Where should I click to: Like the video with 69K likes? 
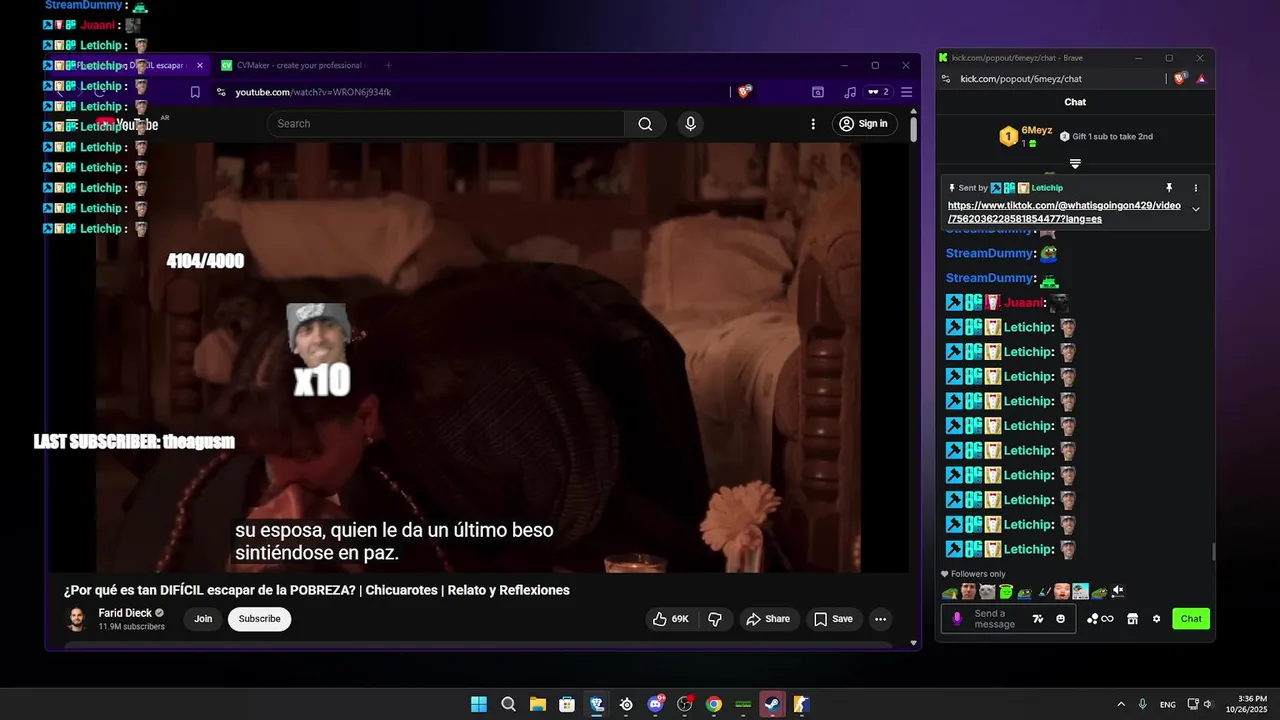[671, 619]
